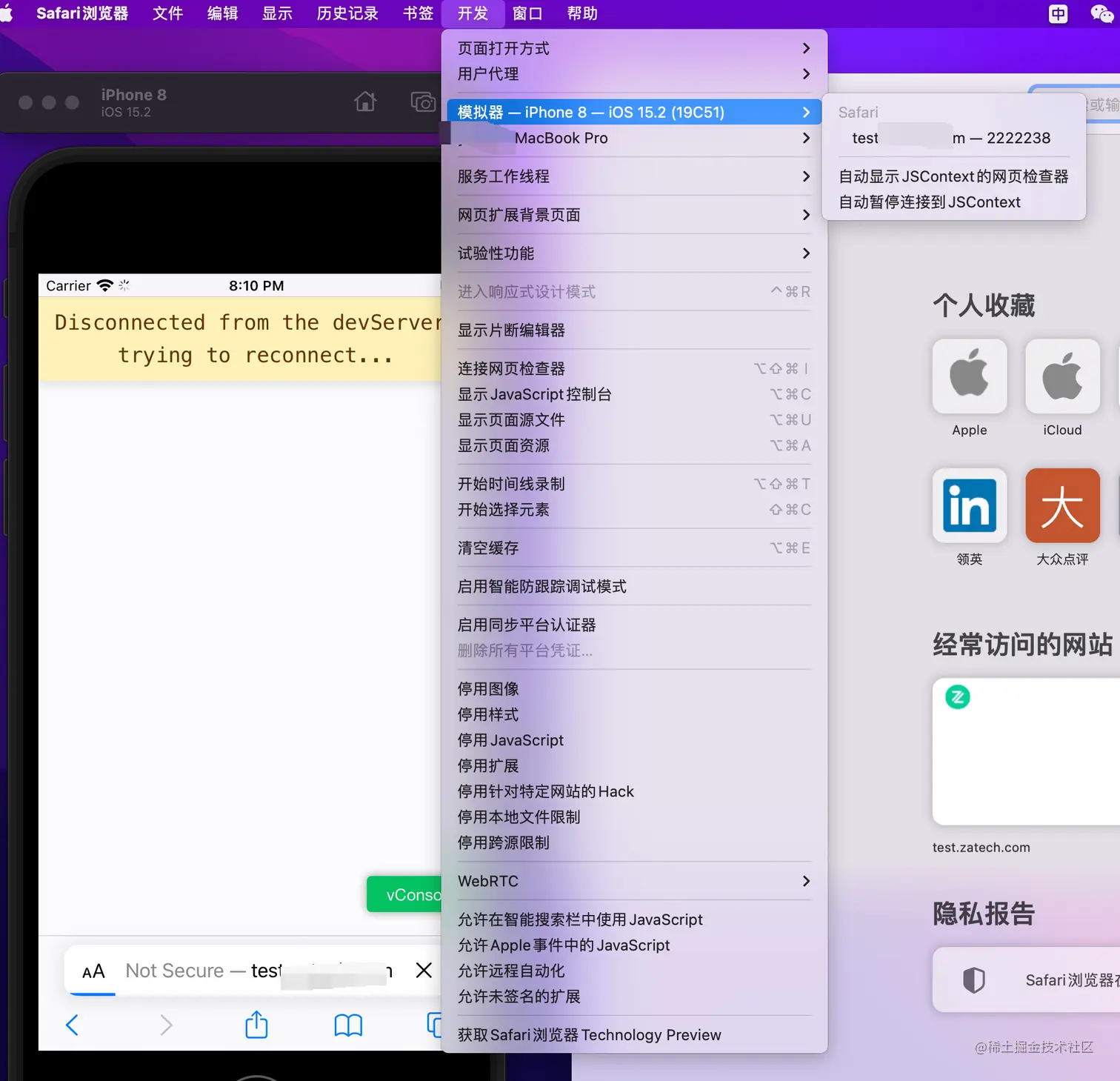Toggle 允许 Apple 事件中的 JavaScript

(634, 945)
